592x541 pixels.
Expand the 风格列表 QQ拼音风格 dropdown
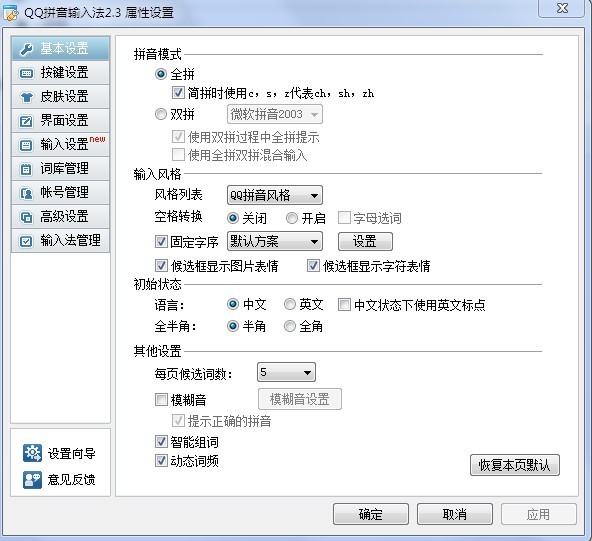point(274,195)
